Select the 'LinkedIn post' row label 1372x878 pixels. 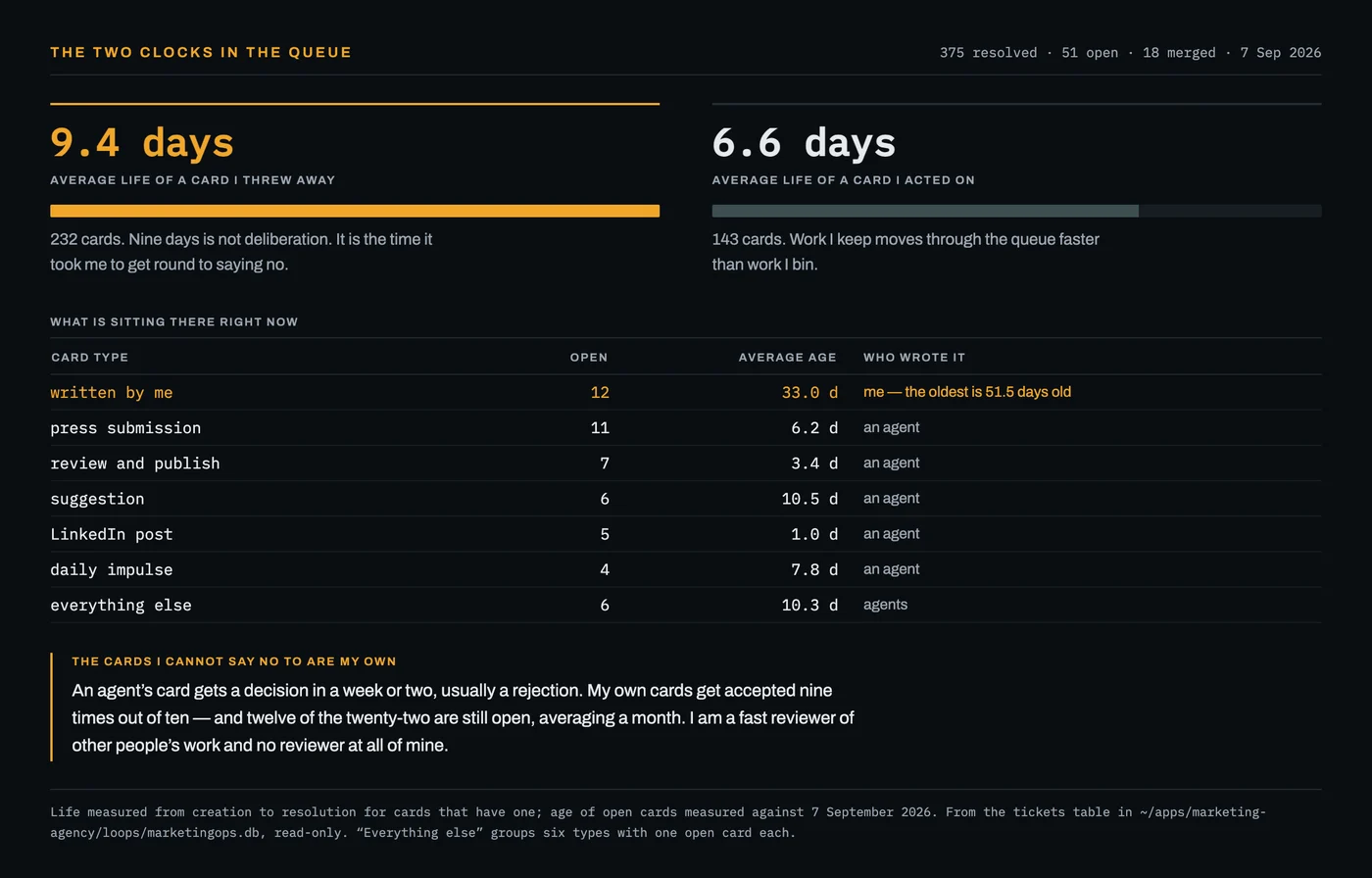click(x=112, y=534)
